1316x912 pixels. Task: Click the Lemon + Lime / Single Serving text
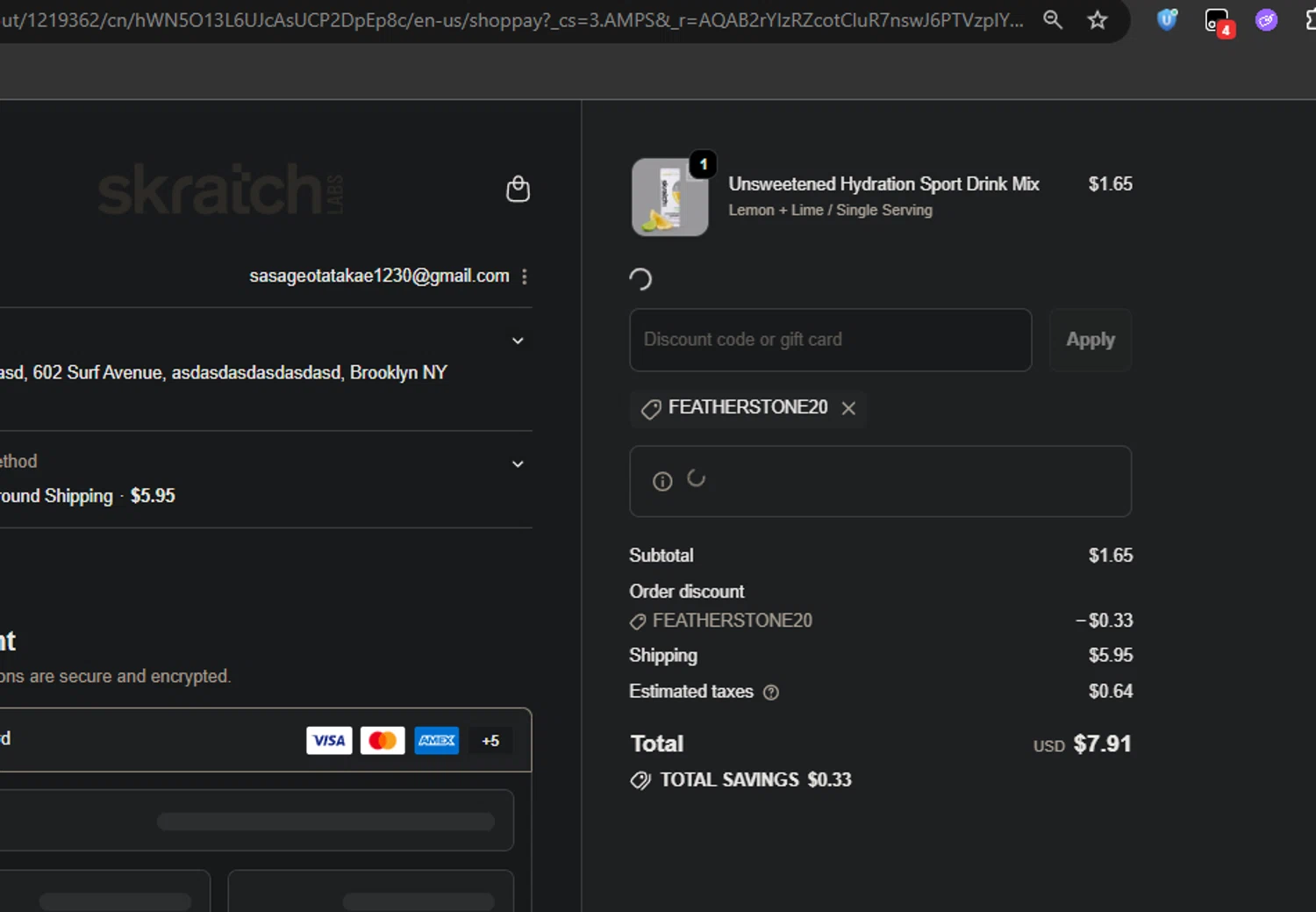[x=830, y=210]
